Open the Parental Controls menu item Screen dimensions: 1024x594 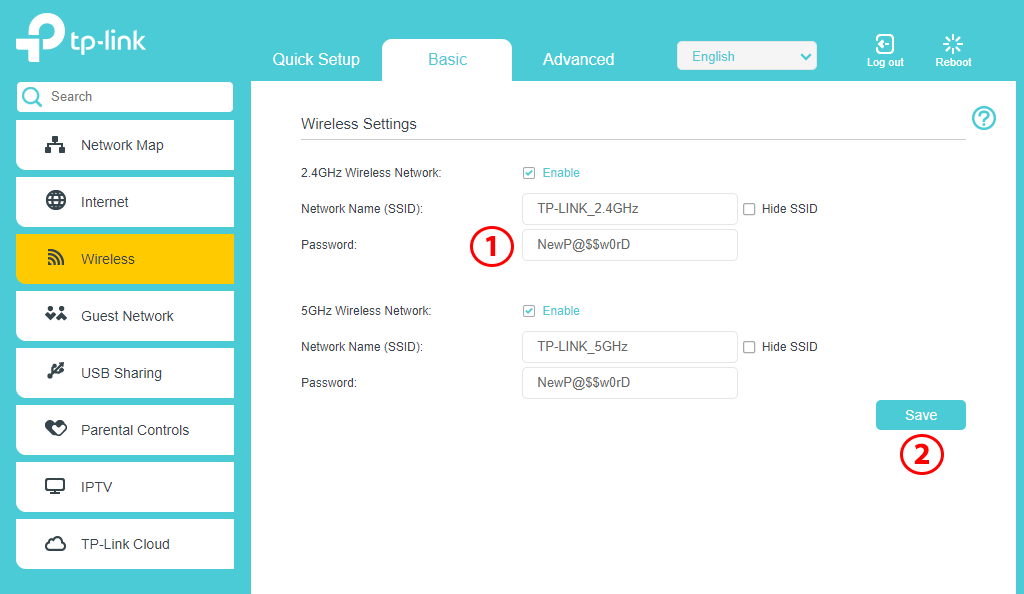[x=125, y=430]
